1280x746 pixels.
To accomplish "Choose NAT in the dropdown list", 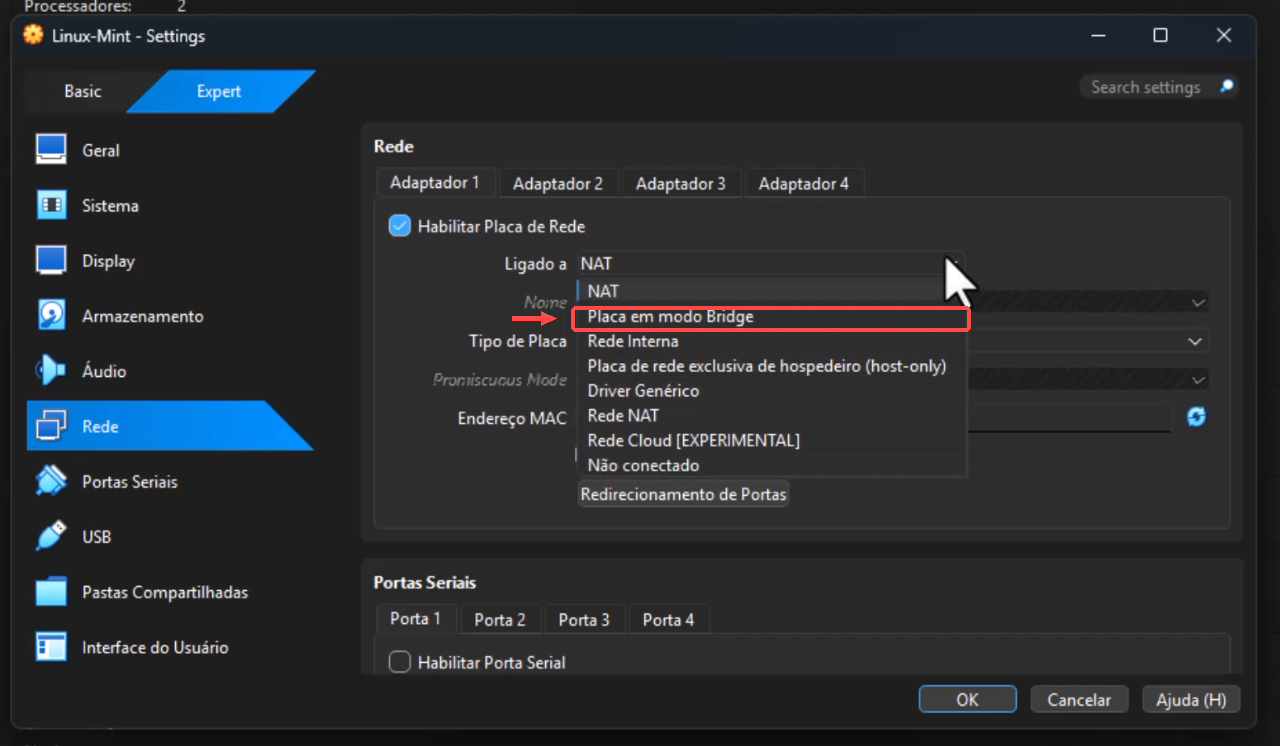I will [771, 291].
